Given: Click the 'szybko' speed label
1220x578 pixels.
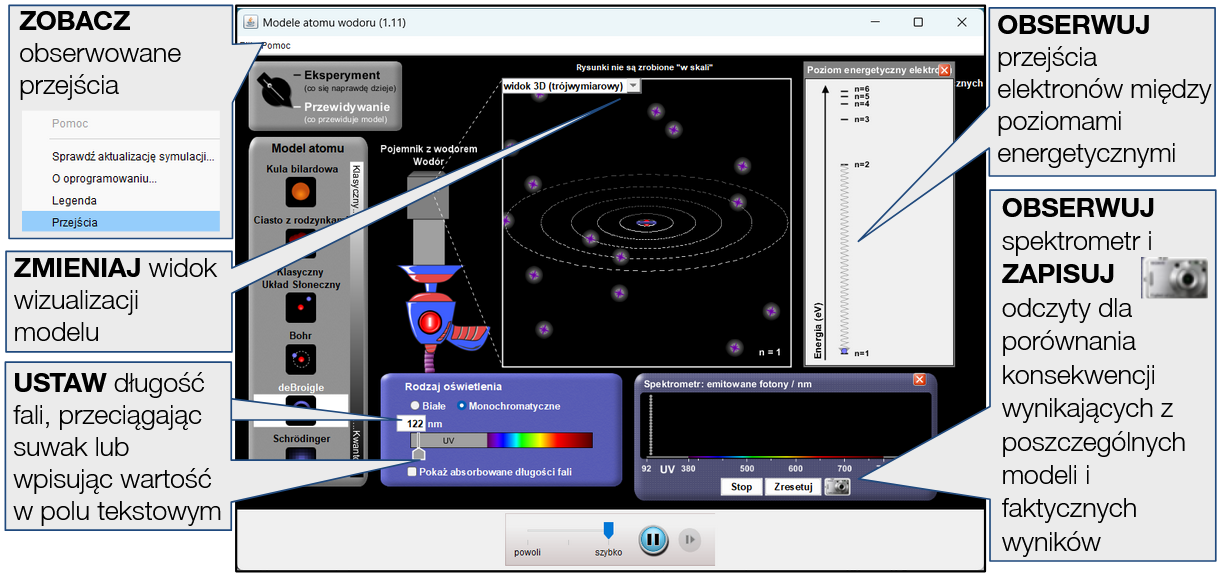Looking at the screenshot, I should coord(609,552).
